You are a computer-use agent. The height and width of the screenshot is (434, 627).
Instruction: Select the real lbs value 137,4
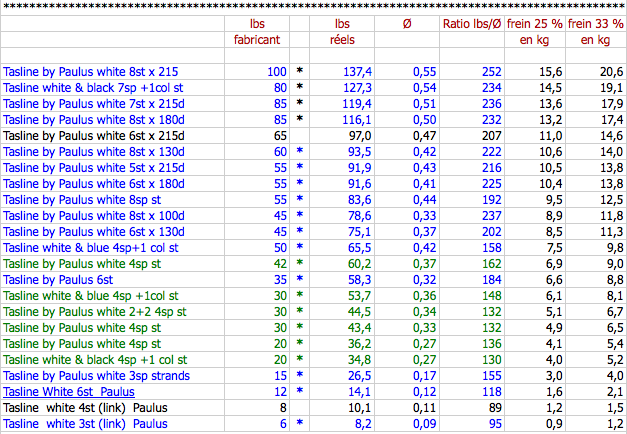click(357, 72)
